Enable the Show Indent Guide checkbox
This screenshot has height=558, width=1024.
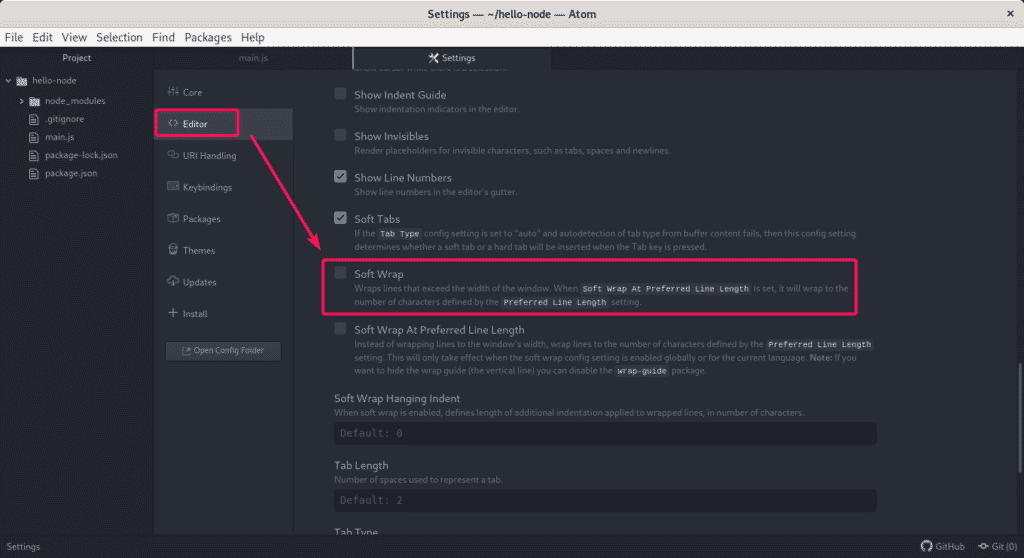(340, 93)
